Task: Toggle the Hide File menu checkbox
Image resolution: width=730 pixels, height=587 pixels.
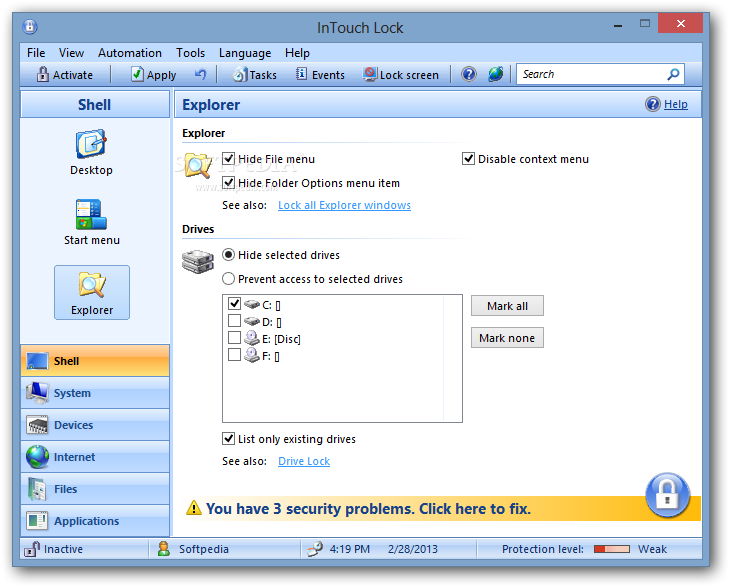Action: (x=228, y=159)
